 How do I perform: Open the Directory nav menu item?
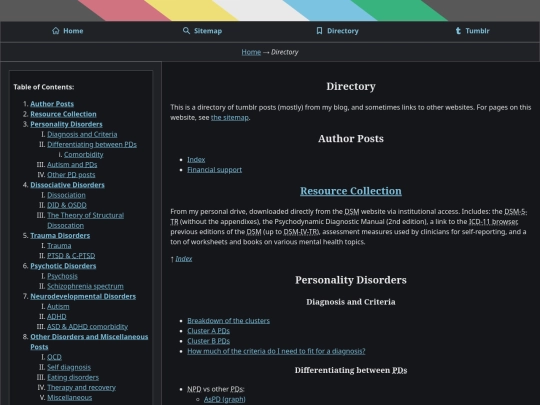[337, 31]
